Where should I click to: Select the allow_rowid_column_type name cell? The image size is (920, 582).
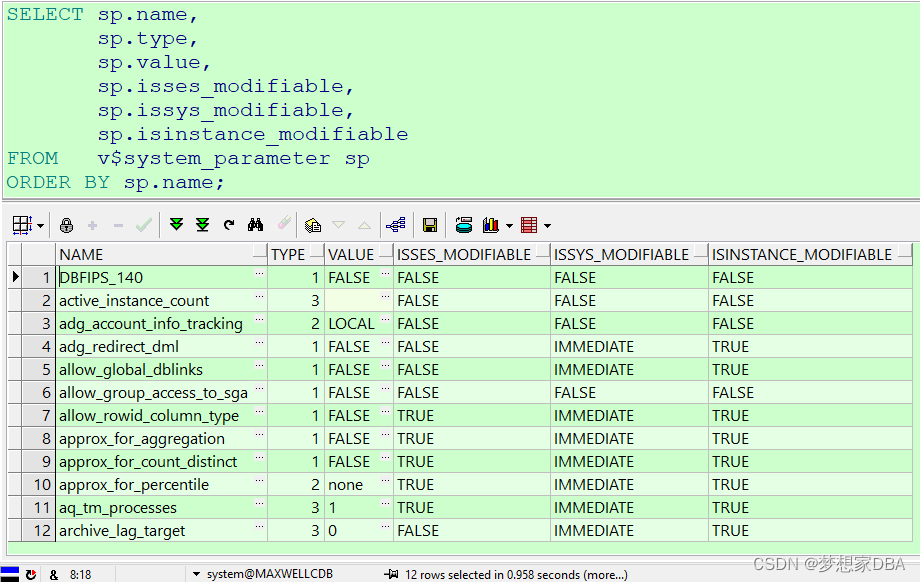coord(161,415)
